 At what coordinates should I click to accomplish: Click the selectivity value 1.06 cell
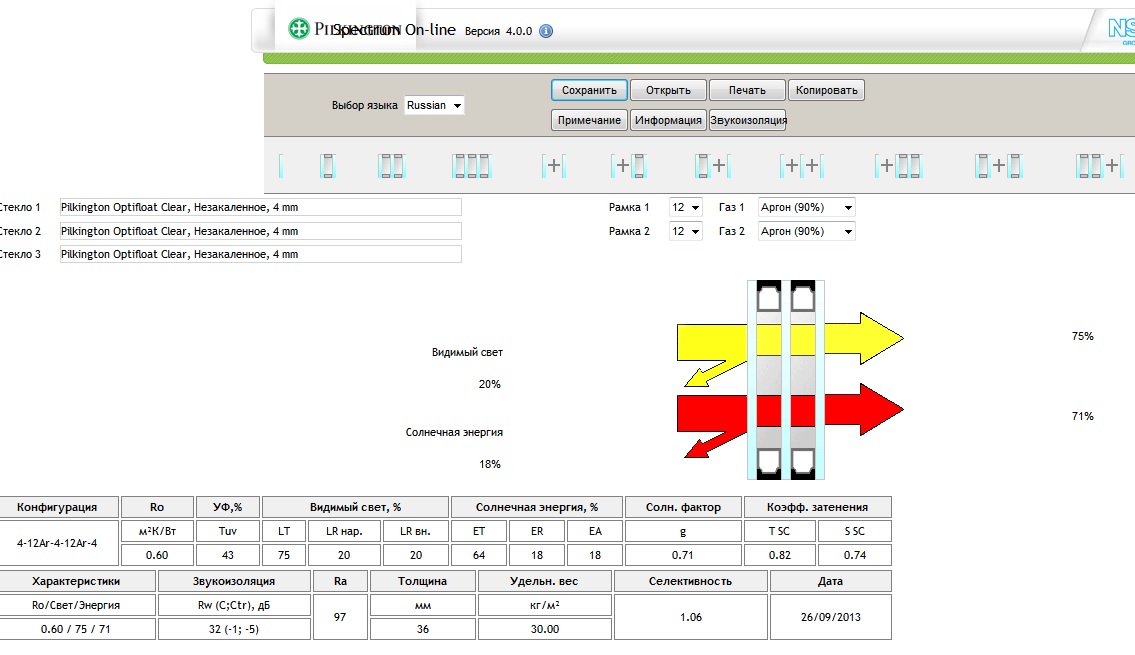(x=691, y=617)
